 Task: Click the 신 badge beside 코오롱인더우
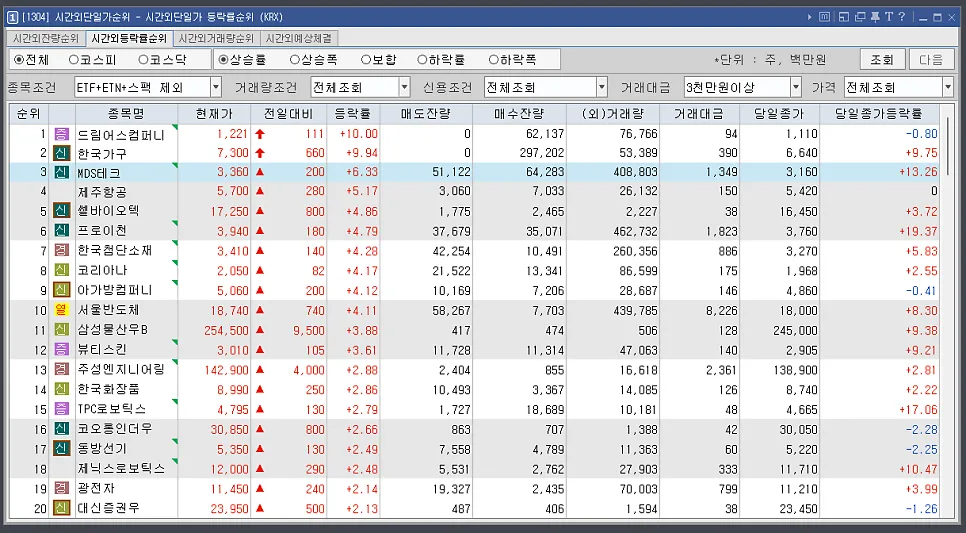coord(61,429)
